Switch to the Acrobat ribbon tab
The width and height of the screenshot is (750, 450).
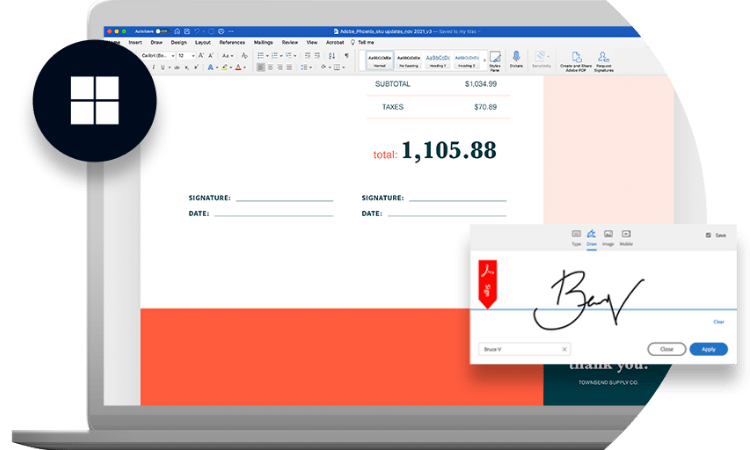coord(335,43)
